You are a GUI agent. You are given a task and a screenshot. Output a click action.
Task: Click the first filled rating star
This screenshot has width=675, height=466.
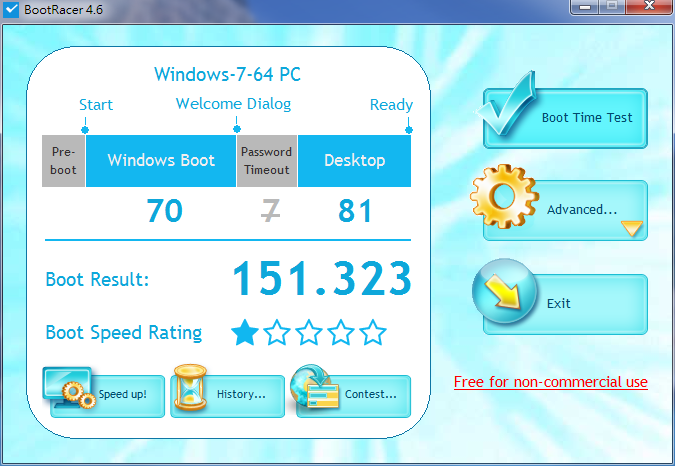click(245, 332)
